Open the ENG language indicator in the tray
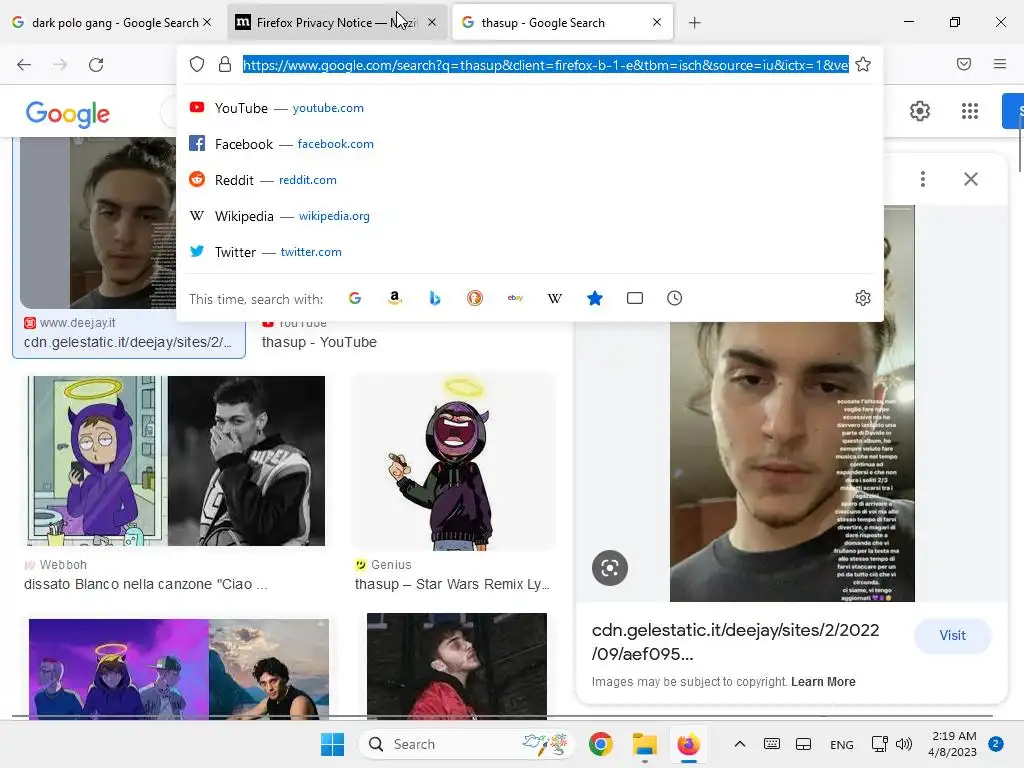1024x768 pixels. [841, 744]
